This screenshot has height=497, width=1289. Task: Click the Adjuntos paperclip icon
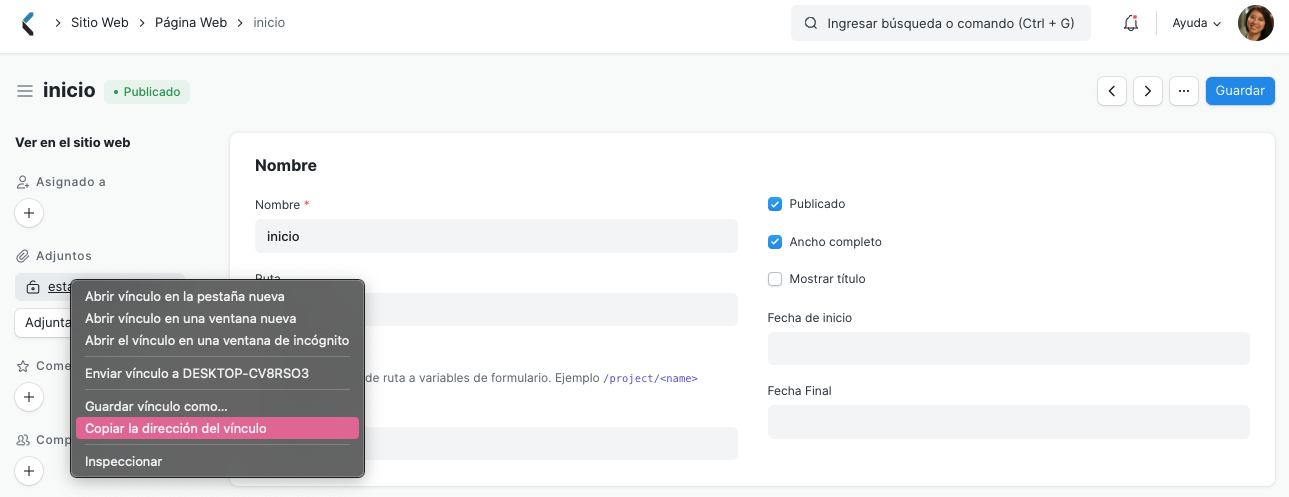(x=22, y=256)
